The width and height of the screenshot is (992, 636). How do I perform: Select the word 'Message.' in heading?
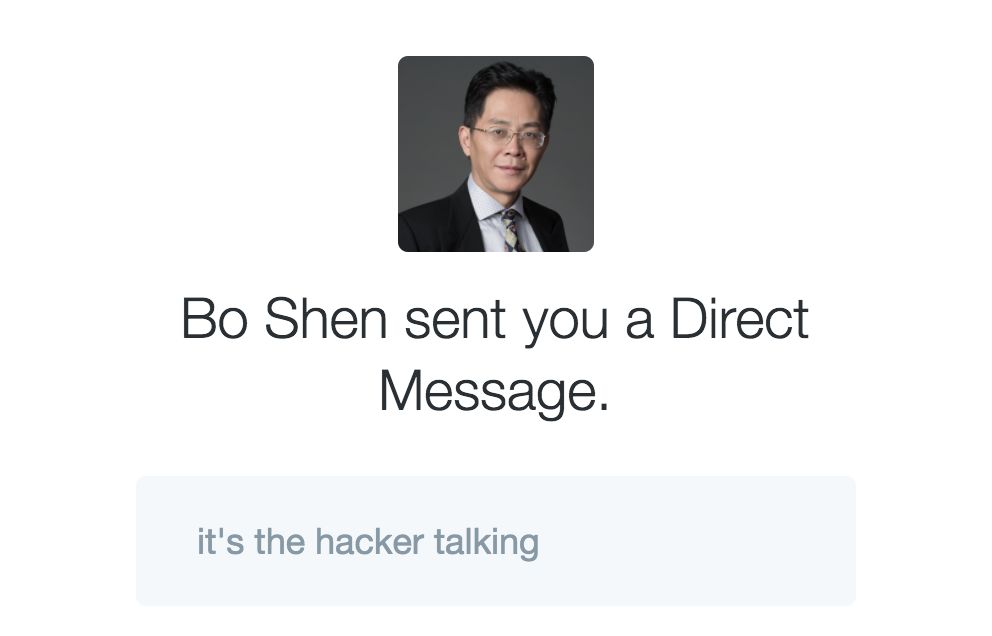pos(494,392)
